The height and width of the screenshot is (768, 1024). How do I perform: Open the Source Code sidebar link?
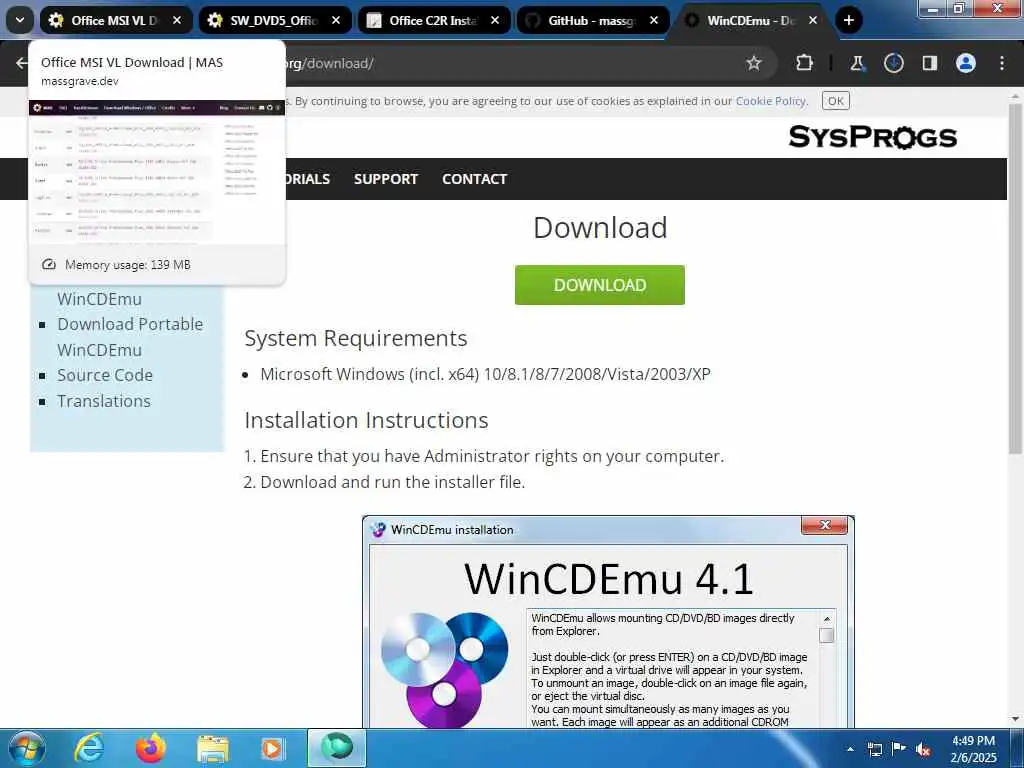pyautogui.click(x=105, y=376)
